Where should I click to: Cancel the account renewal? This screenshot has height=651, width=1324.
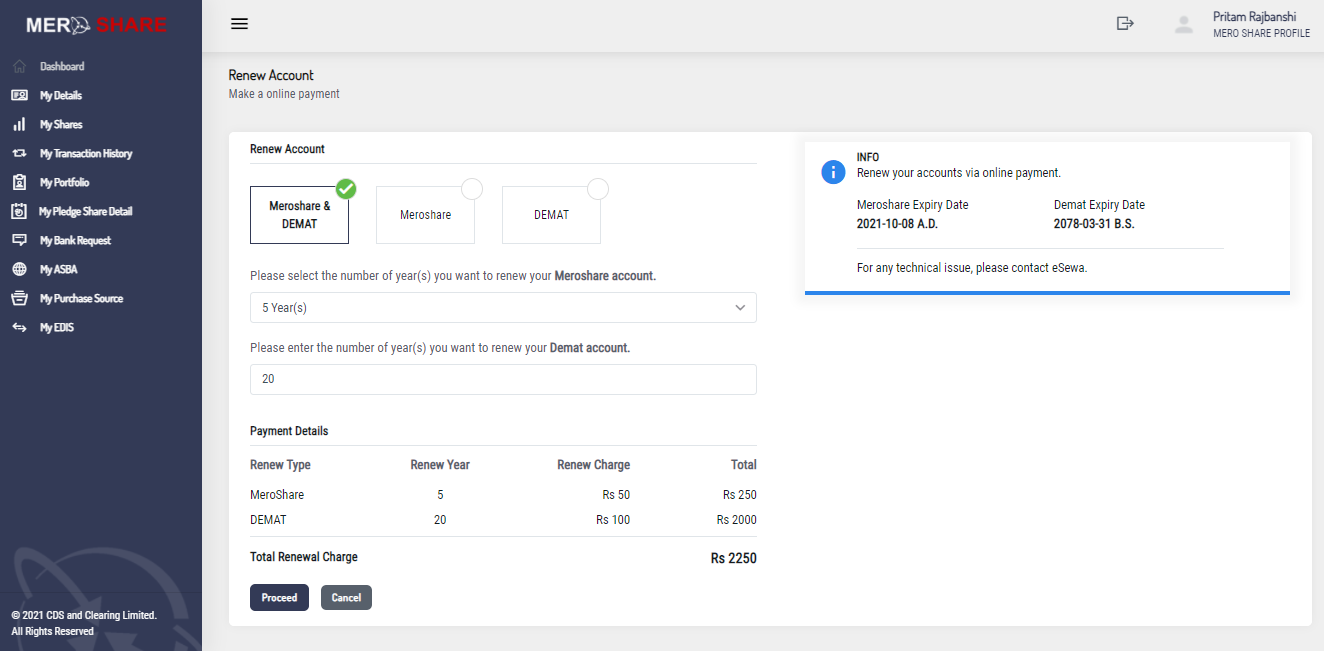click(x=346, y=597)
